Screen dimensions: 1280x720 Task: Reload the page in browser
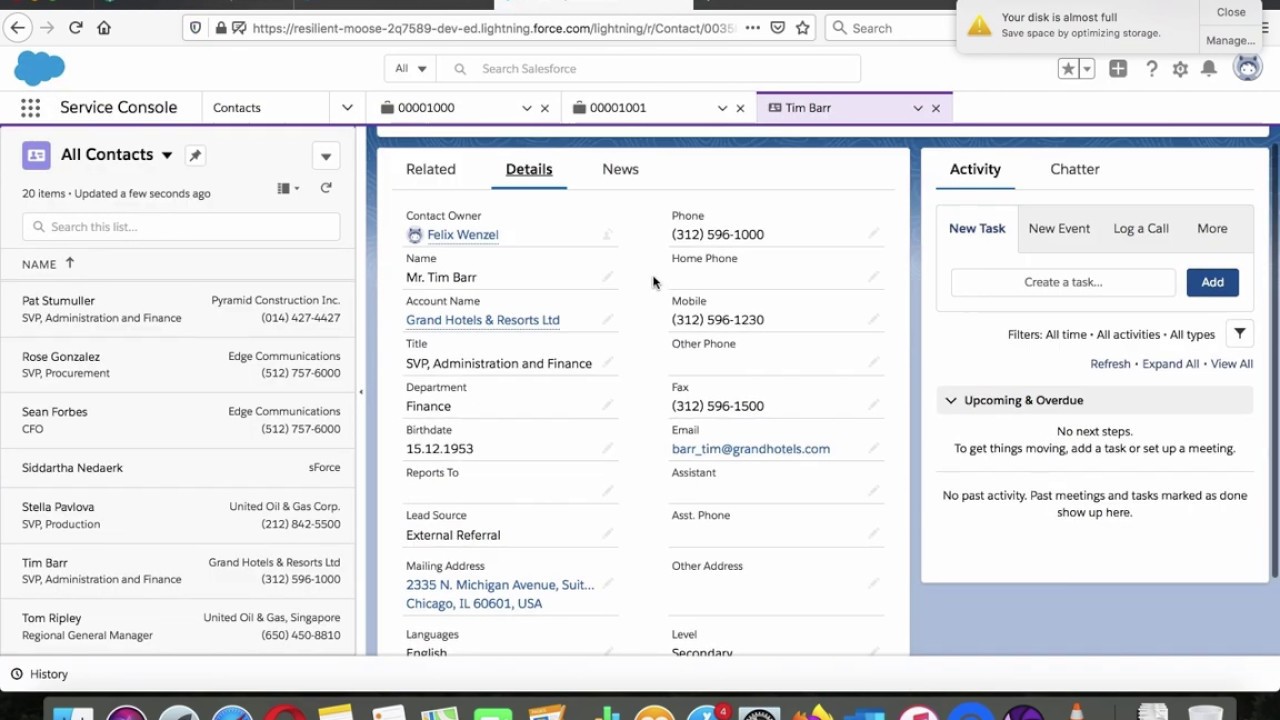pyautogui.click(x=75, y=28)
